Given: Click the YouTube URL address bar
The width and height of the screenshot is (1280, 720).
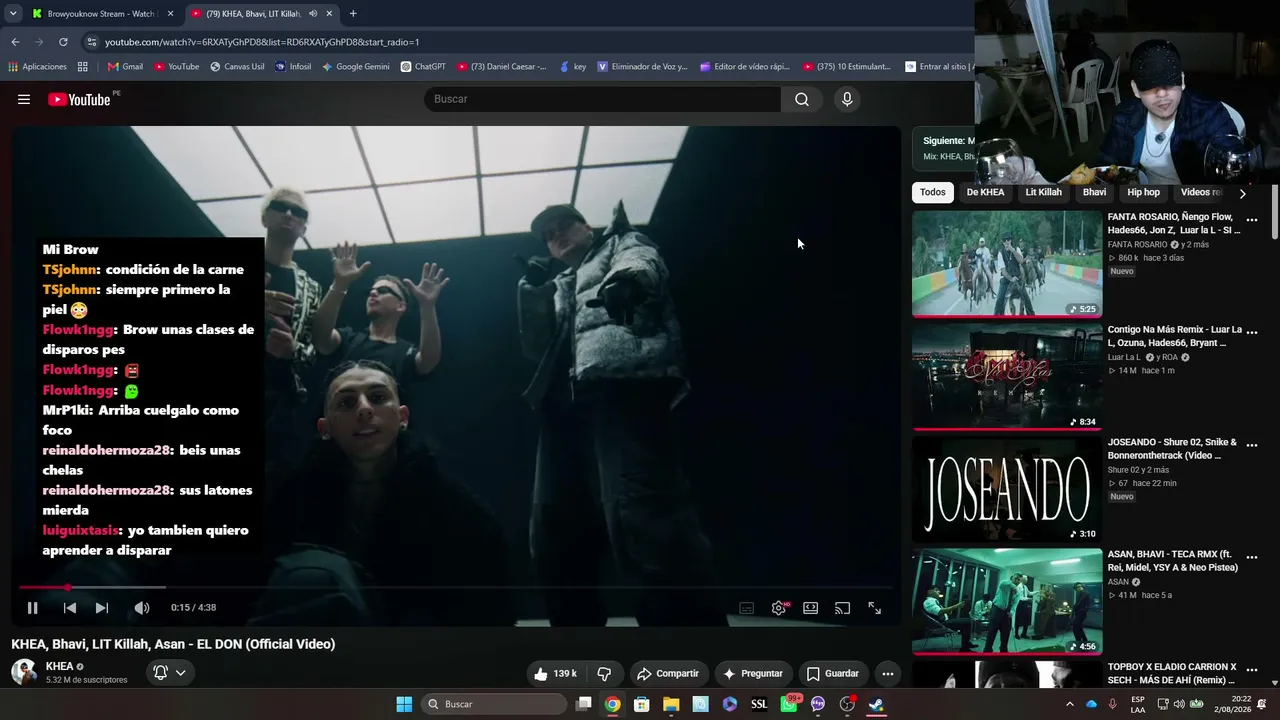Looking at the screenshot, I should [x=262, y=42].
